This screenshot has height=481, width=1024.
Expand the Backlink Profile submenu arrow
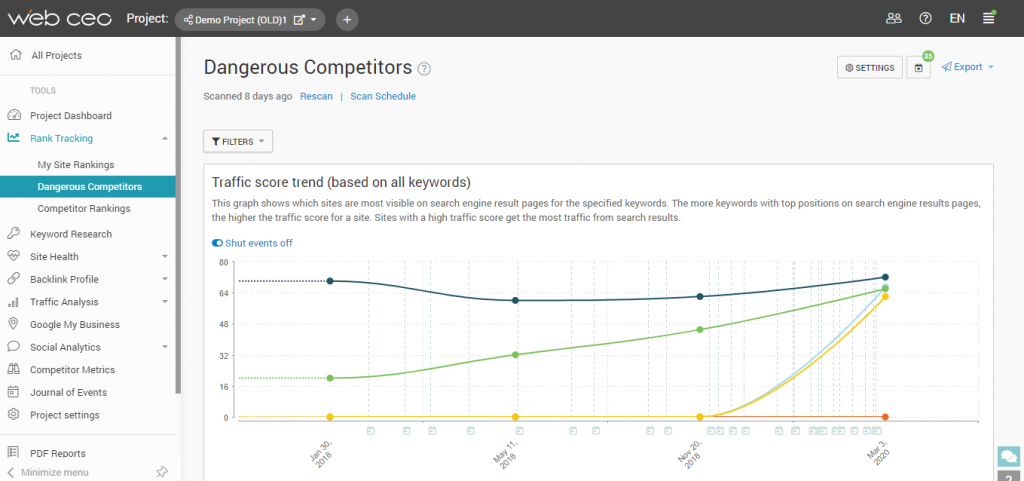tap(165, 279)
